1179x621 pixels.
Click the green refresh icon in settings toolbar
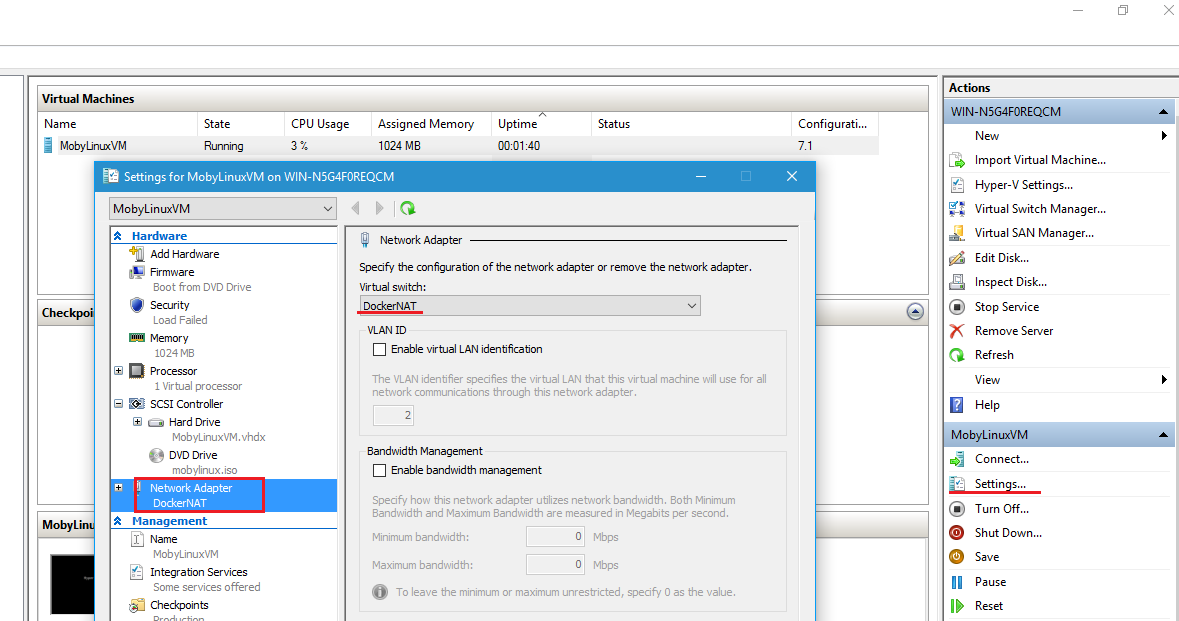click(x=408, y=208)
